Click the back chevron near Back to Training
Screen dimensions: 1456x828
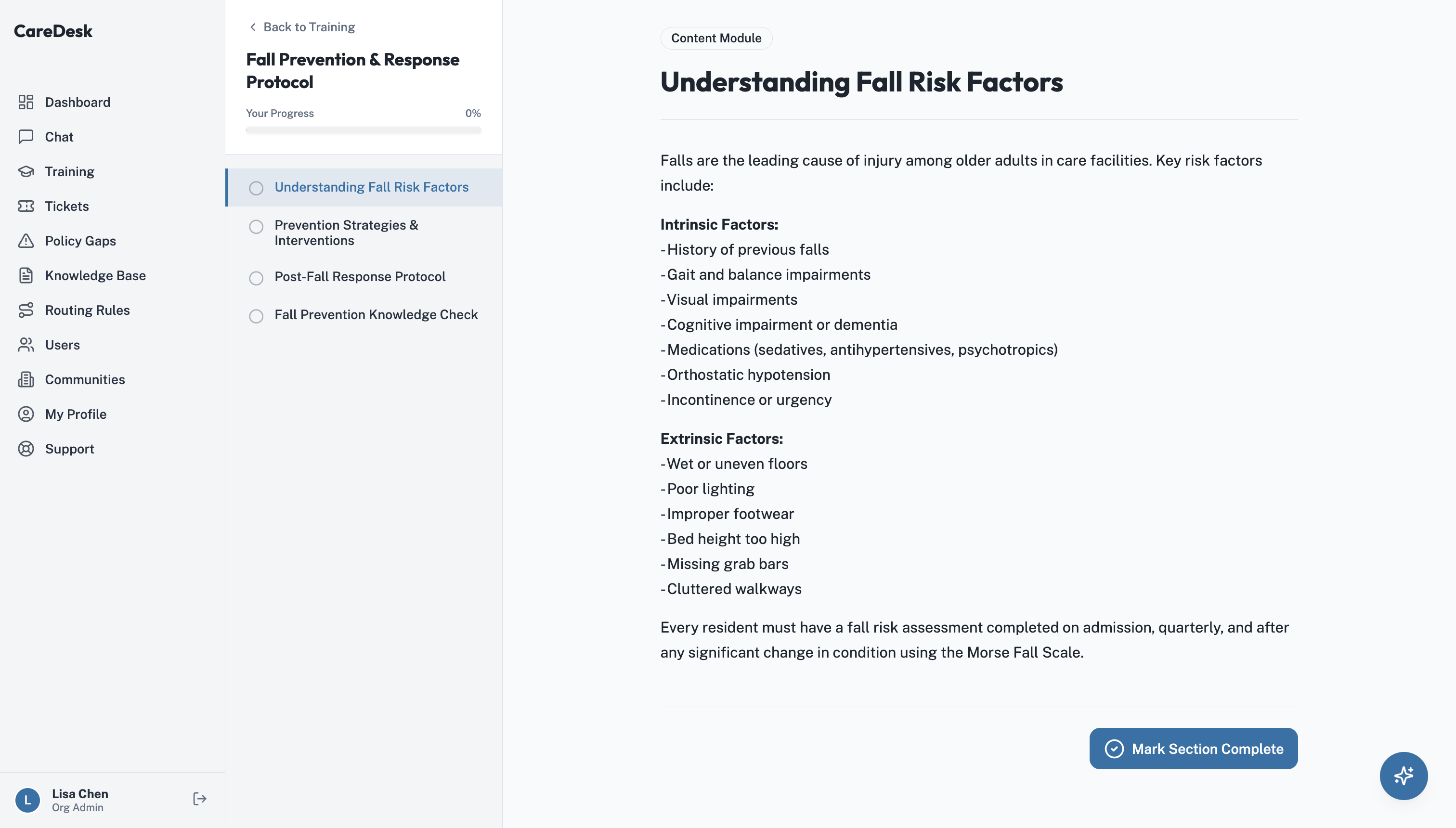[x=253, y=27]
